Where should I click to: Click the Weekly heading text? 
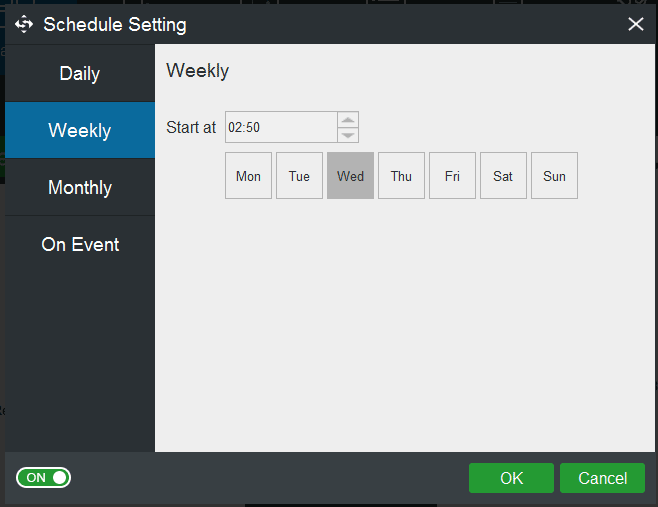tap(198, 71)
